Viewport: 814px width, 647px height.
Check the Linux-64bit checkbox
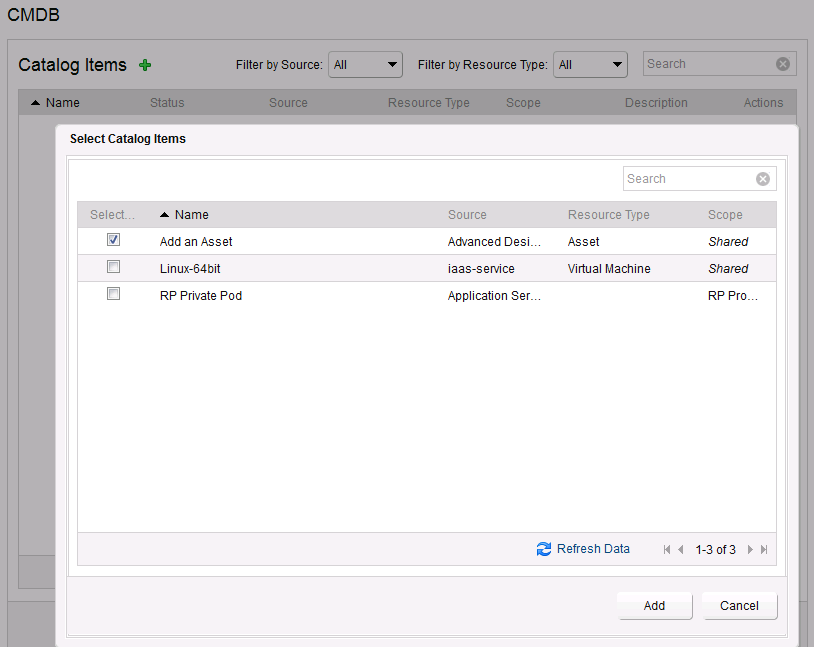tap(113, 266)
